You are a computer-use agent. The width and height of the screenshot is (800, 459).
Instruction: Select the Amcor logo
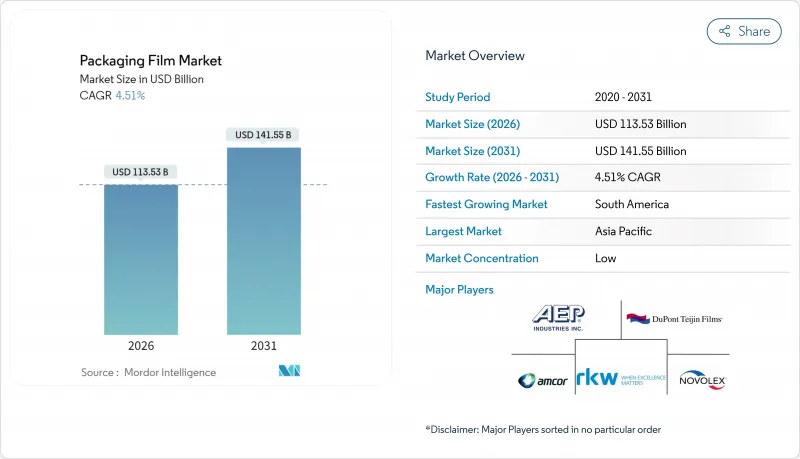542,380
